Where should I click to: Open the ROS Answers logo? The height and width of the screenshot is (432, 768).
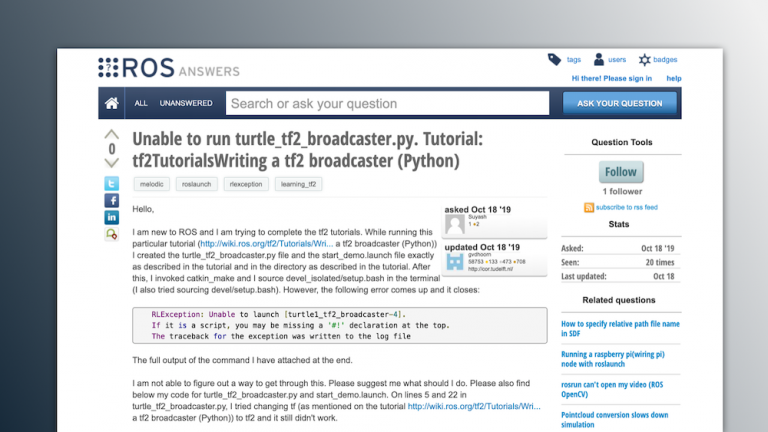[169, 68]
